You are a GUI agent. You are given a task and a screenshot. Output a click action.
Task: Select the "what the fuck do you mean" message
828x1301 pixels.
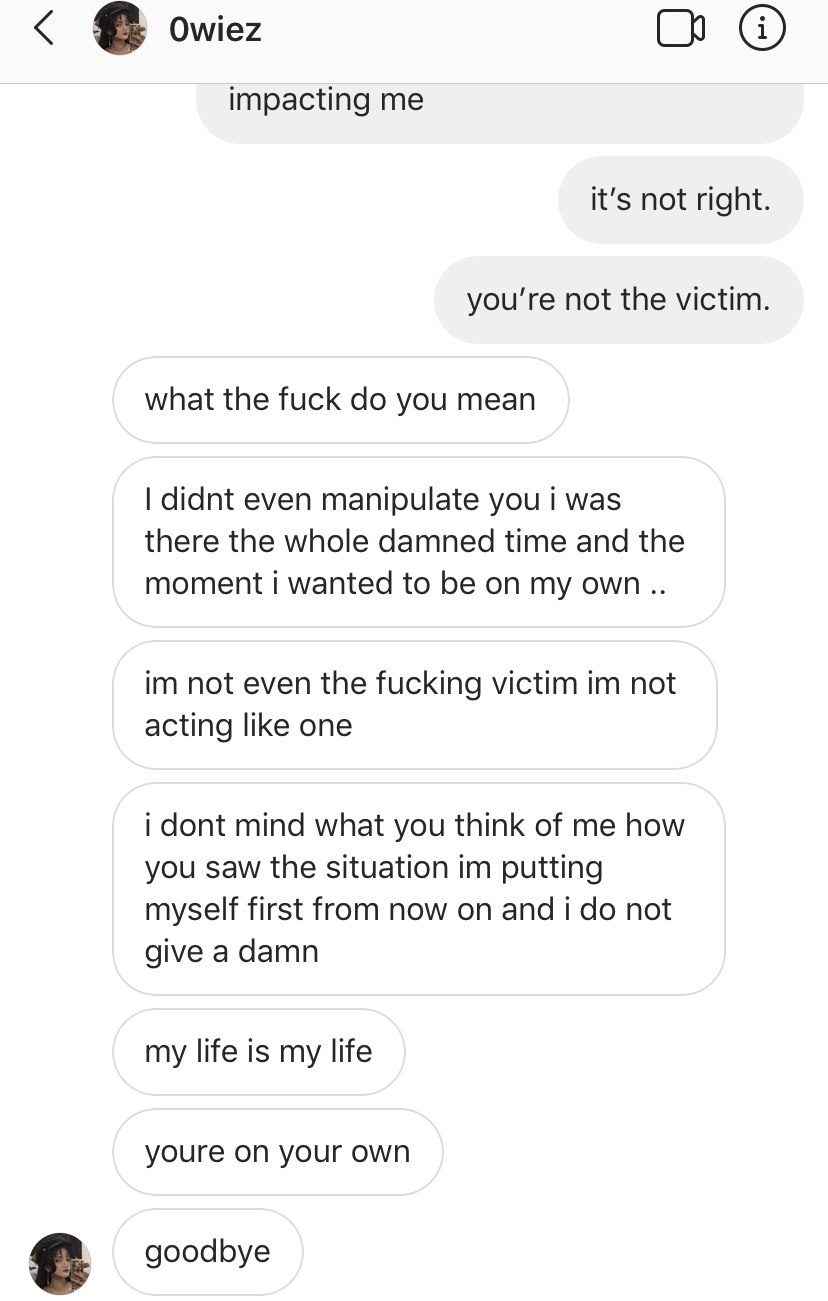[341, 400]
